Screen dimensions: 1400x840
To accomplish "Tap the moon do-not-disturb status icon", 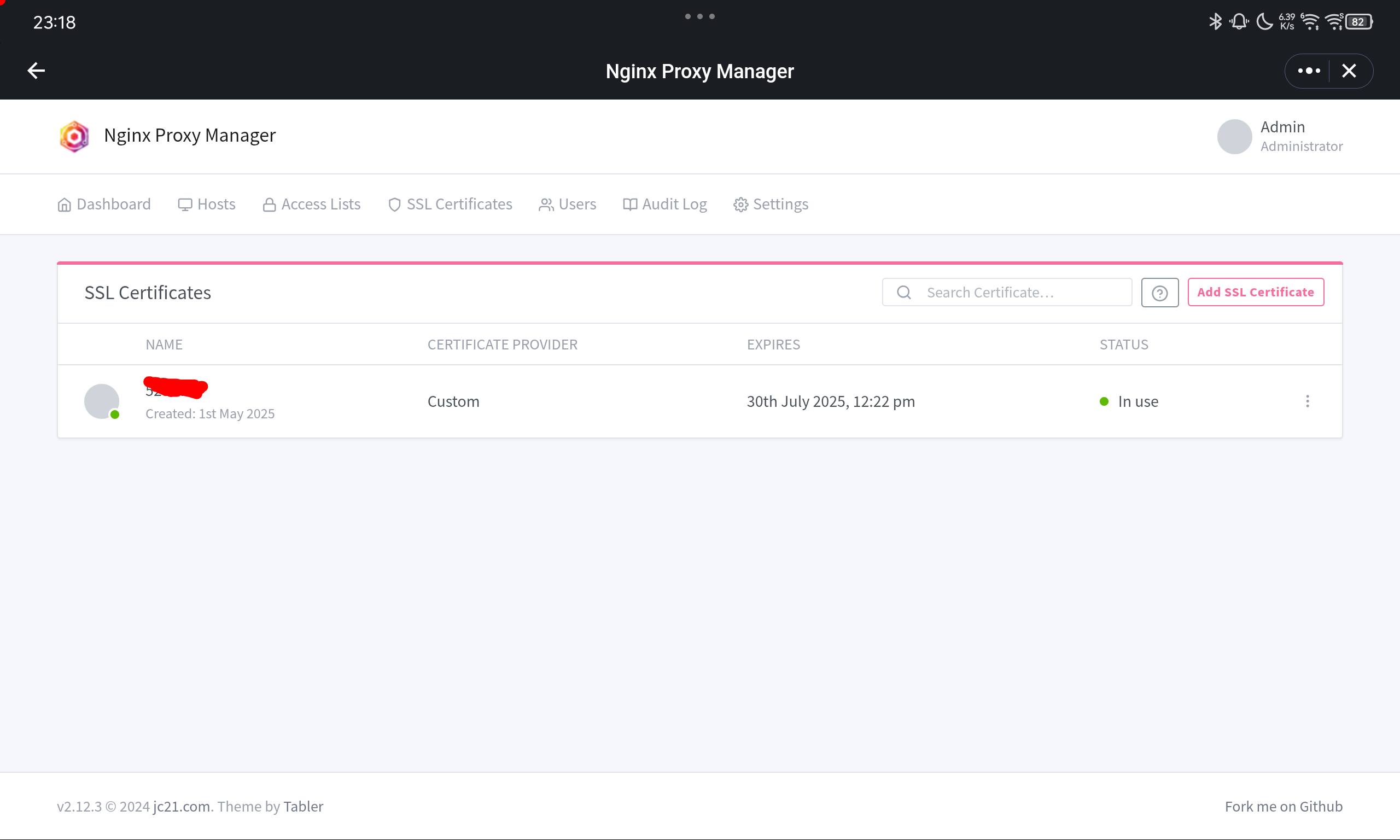I will coord(1264,22).
